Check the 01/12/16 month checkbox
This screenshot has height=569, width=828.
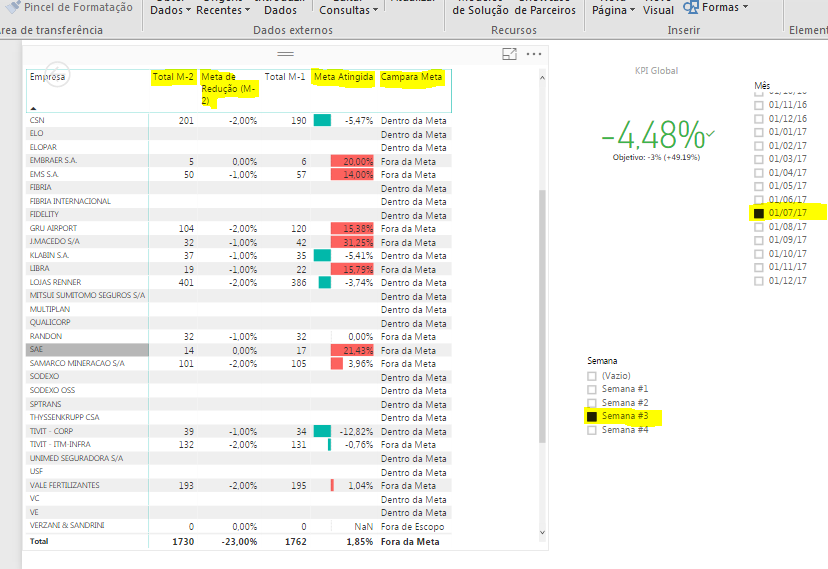759,119
